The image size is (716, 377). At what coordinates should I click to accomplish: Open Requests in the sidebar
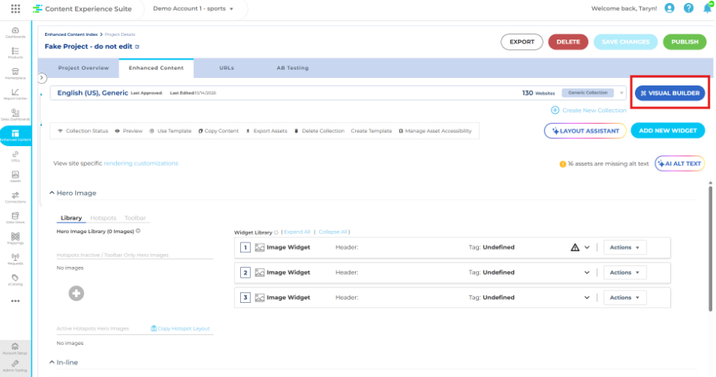click(x=16, y=259)
